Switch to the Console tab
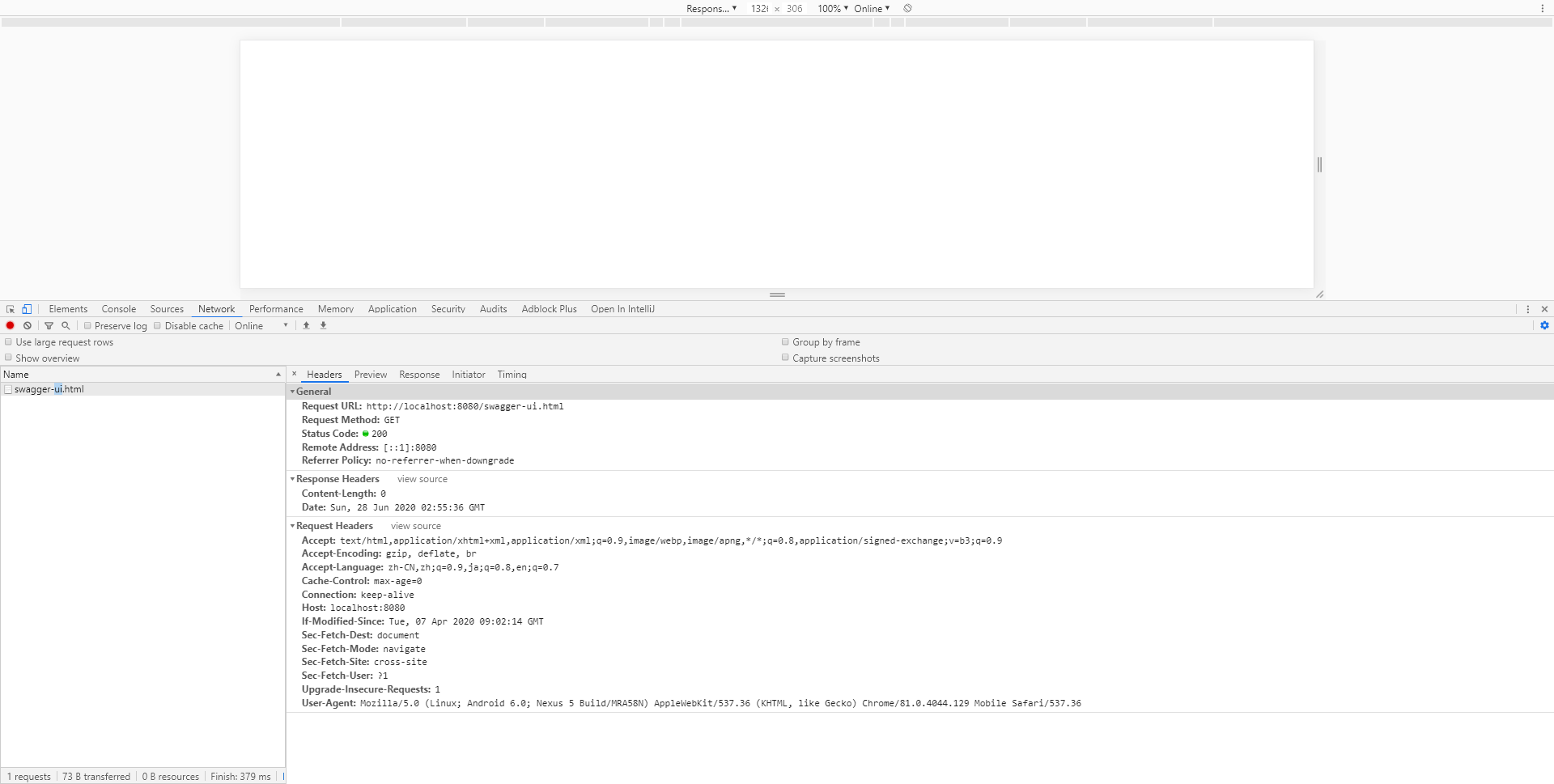This screenshot has width=1554, height=784. point(119,309)
